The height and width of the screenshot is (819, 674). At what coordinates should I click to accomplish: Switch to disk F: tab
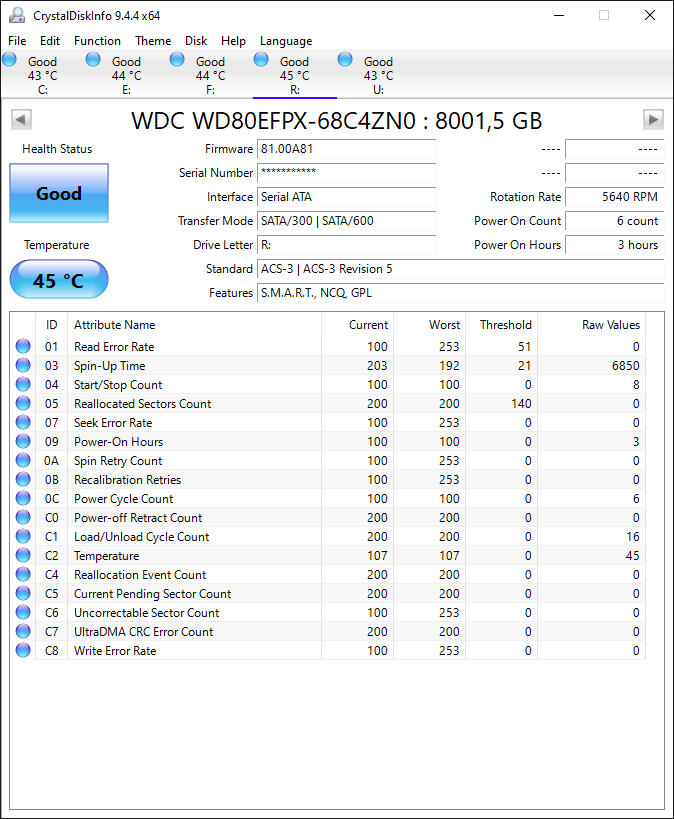[211, 75]
